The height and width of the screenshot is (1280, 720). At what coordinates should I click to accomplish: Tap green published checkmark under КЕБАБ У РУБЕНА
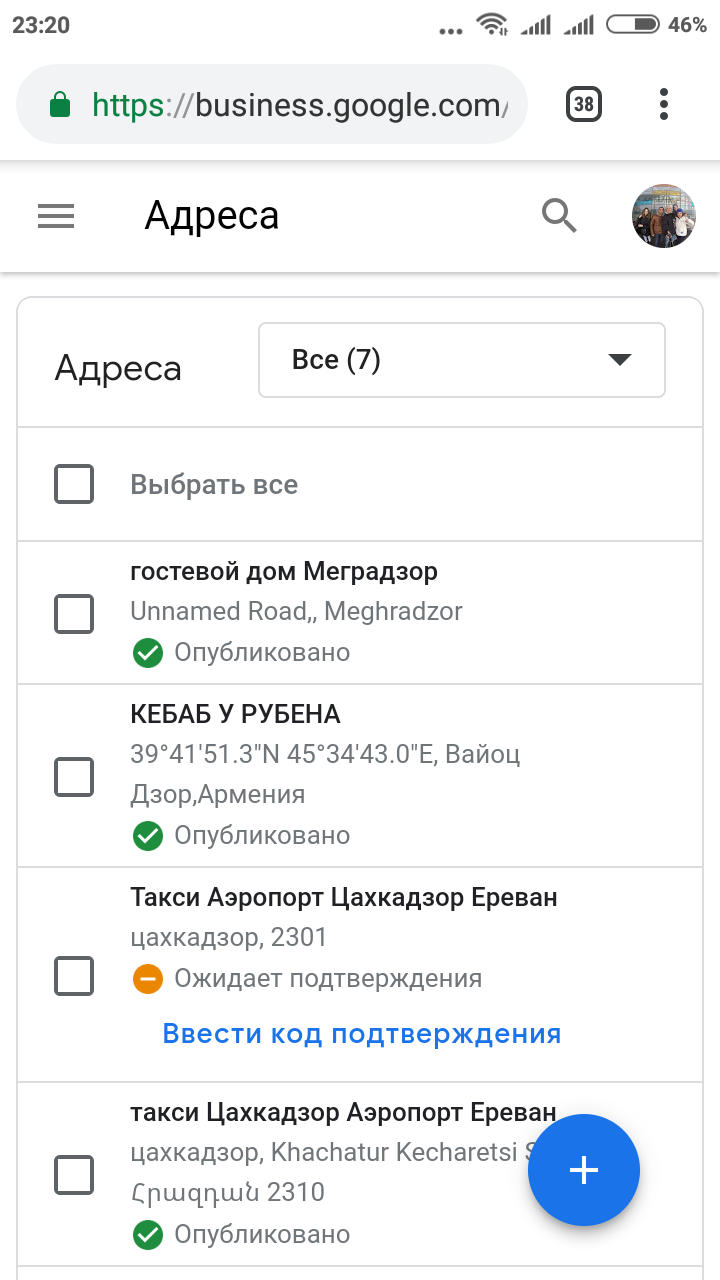pyautogui.click(x=148, y=835)
